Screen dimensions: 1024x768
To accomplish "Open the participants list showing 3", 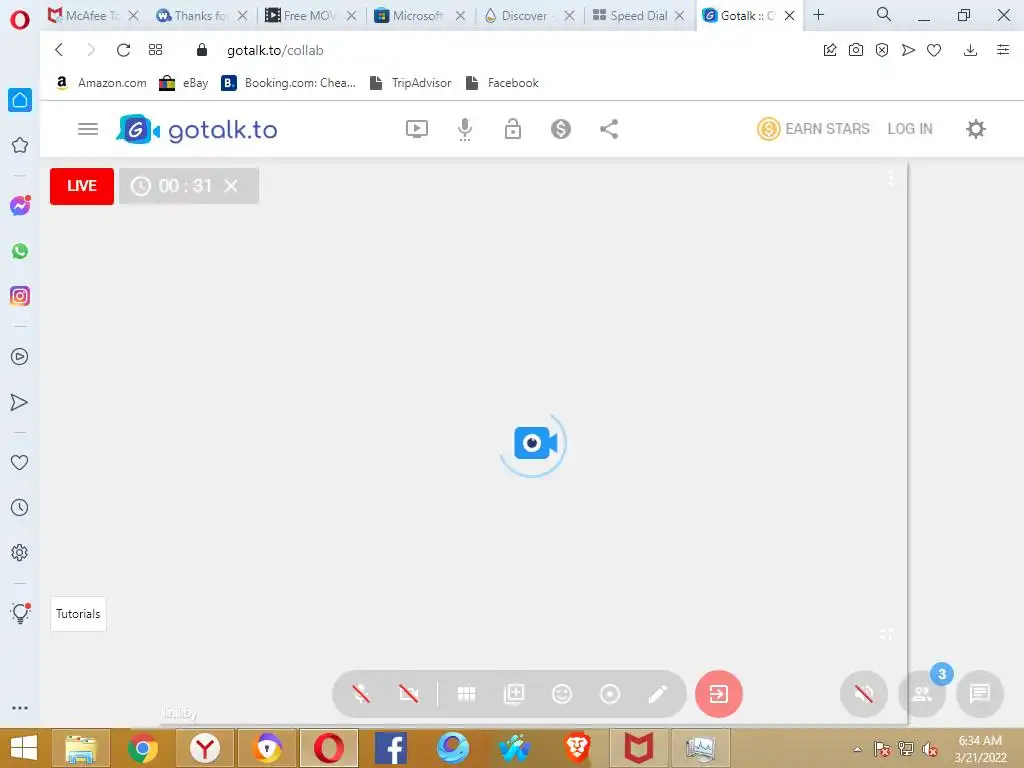I will point(922,694).
